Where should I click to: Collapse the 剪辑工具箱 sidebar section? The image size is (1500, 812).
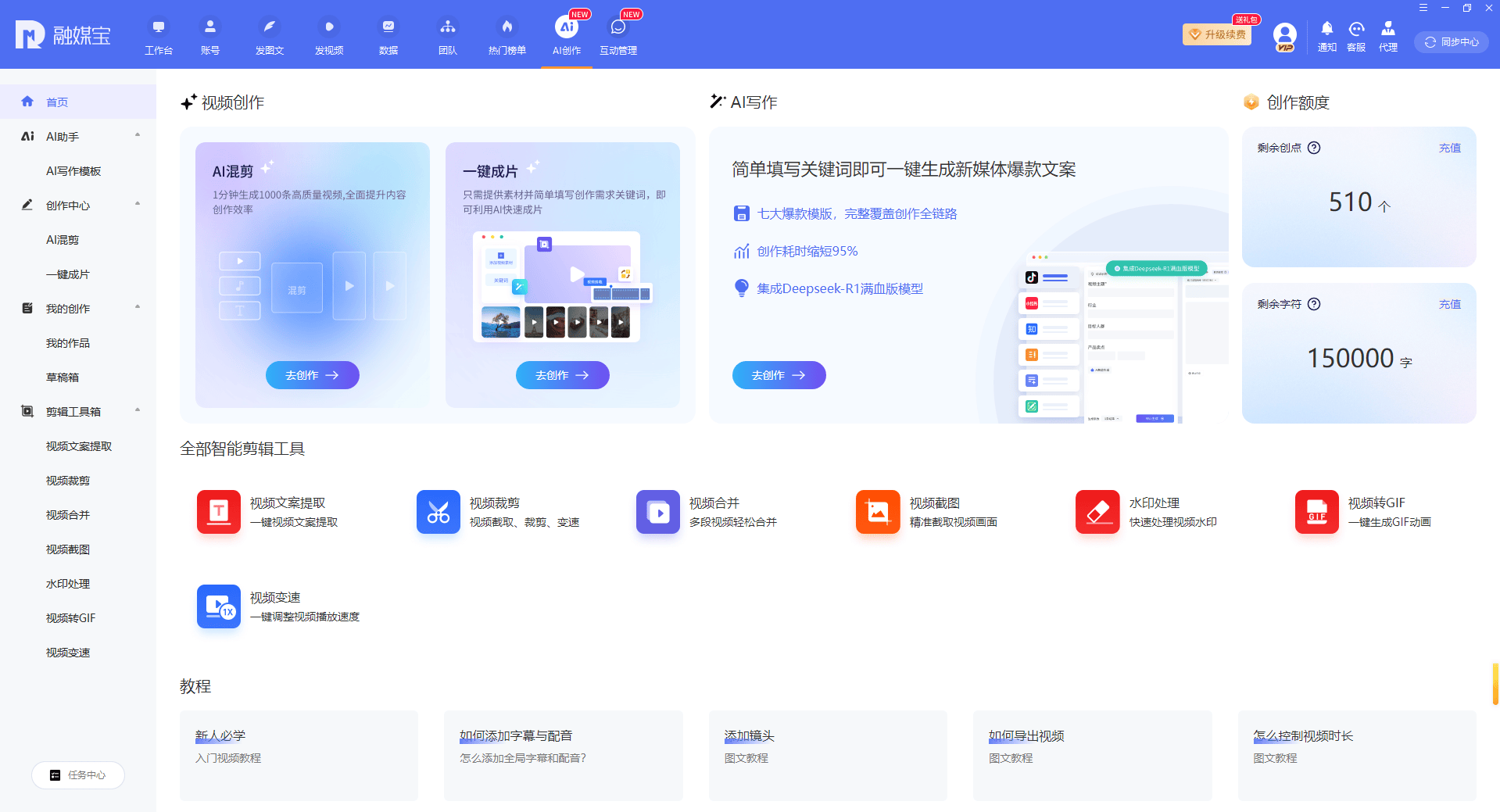point(138,410)
